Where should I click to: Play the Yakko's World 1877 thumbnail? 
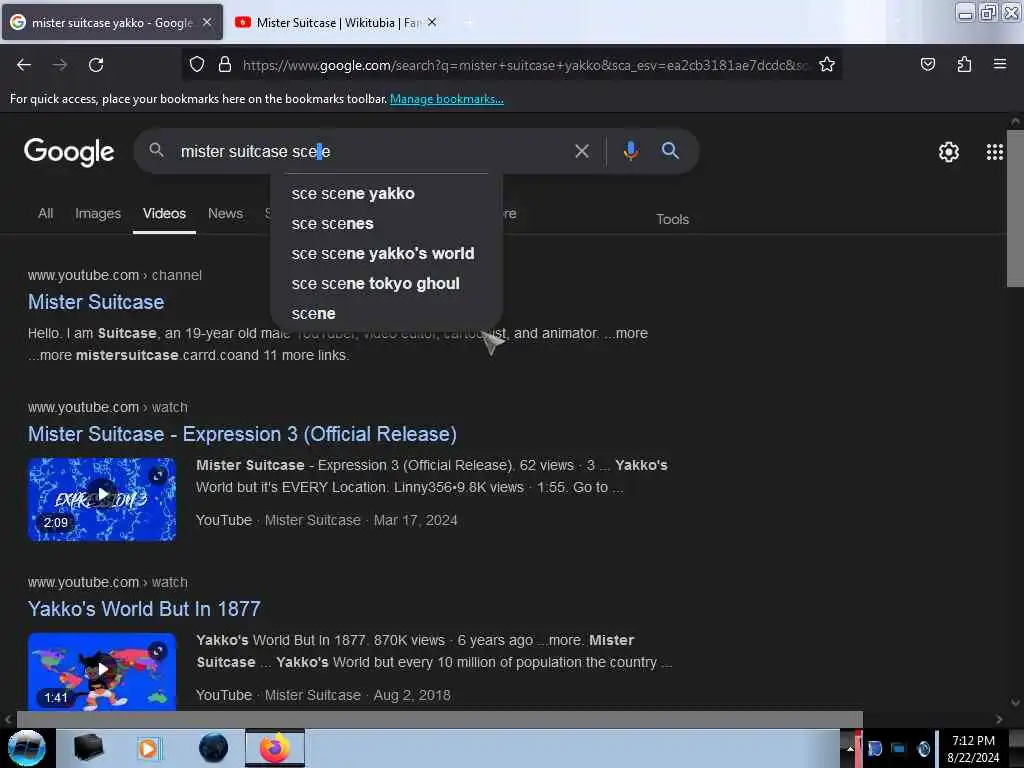click(x=102, y=671)
